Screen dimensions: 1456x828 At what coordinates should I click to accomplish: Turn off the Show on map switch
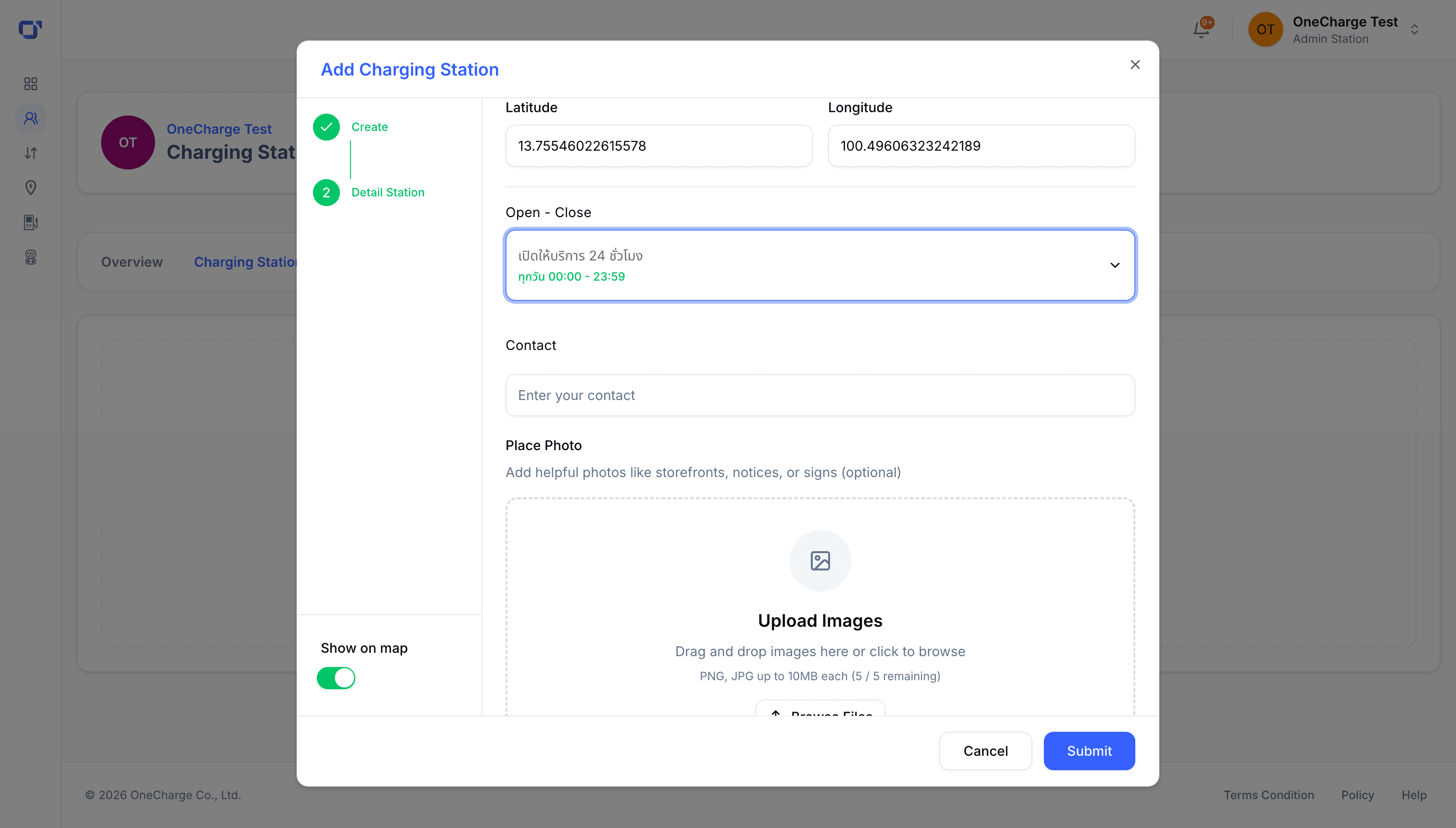336,678
